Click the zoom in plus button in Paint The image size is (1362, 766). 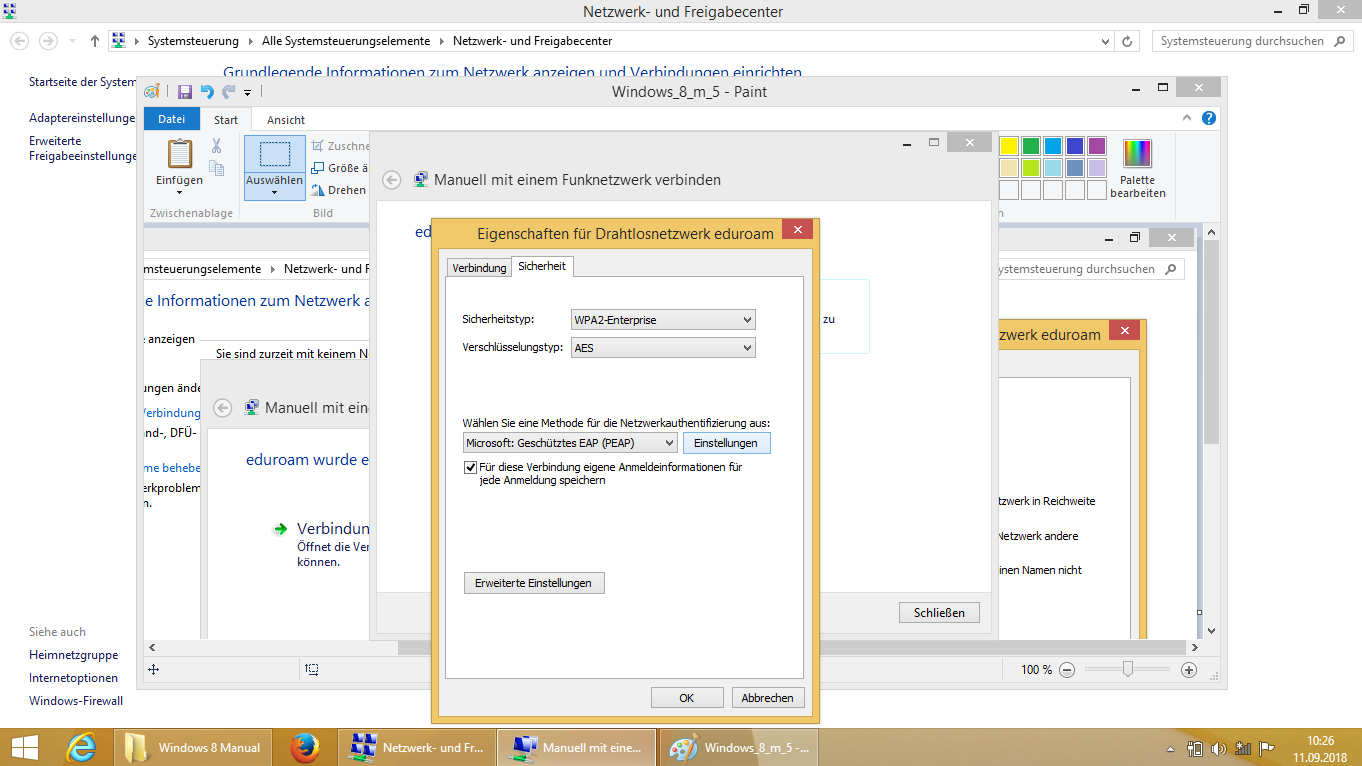(x=1189, y=670)
